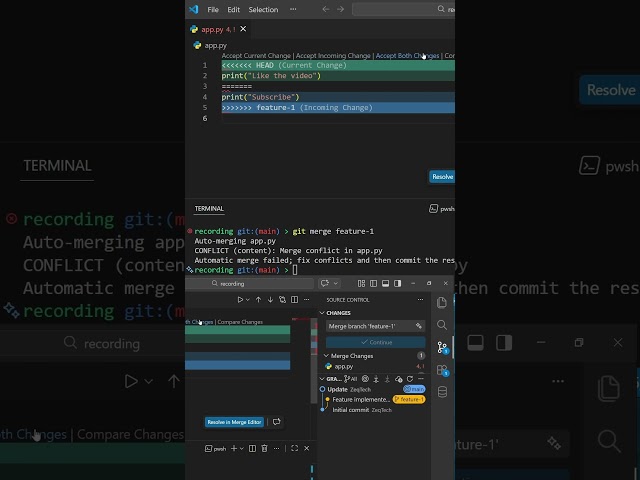Click the chat icon beside Resolve in Merge Editor
Viewport: 640px width, 480px height.
coord(277,422)
